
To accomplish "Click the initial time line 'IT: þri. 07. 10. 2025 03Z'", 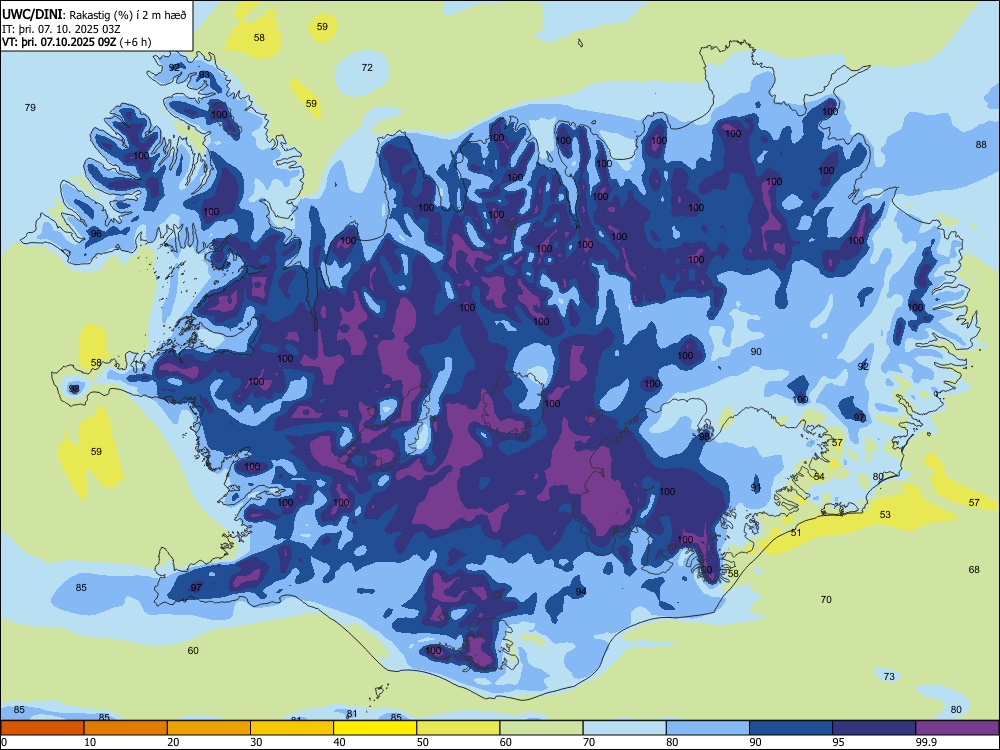I will click(61, 29).
